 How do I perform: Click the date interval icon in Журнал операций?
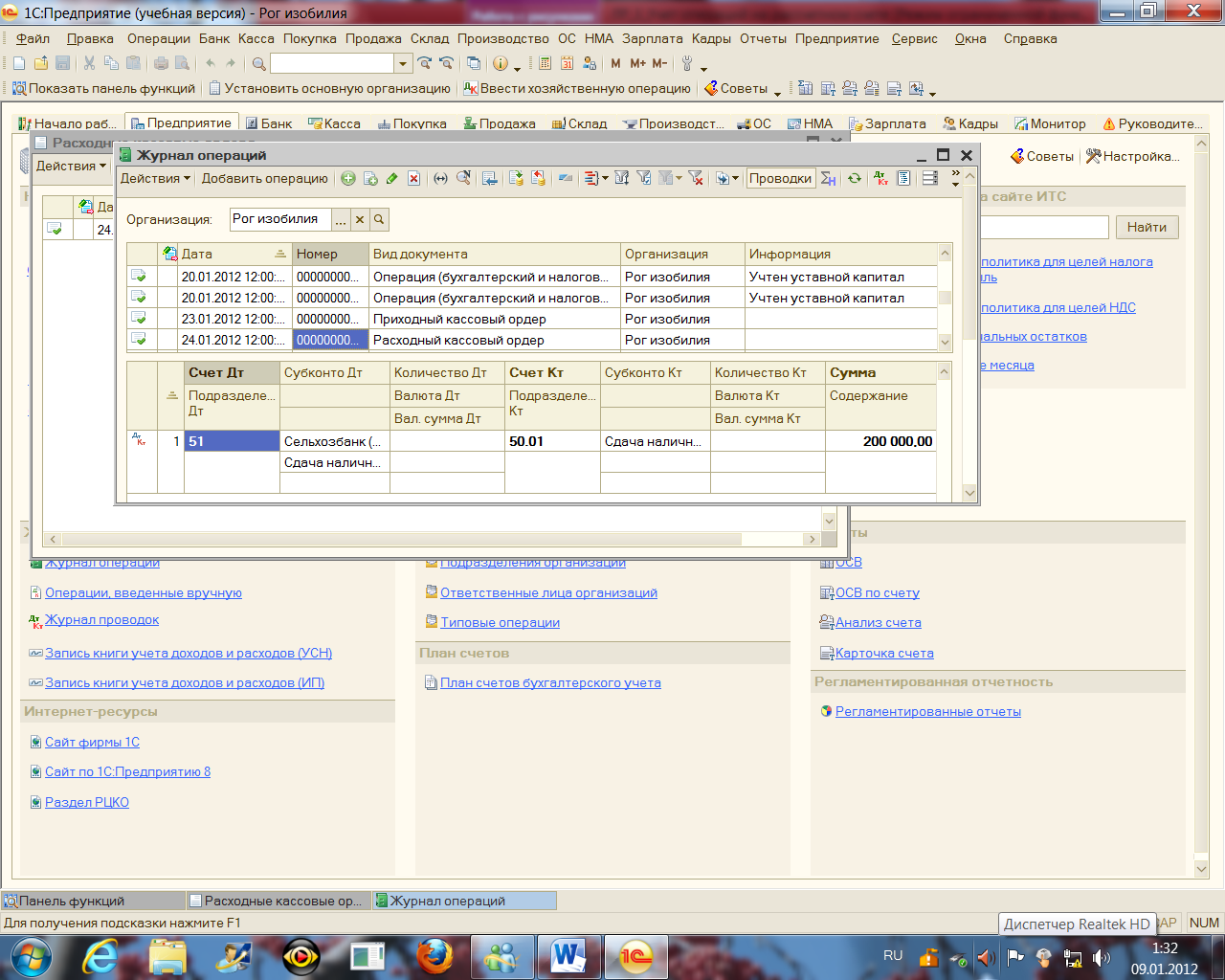(440, 178)
